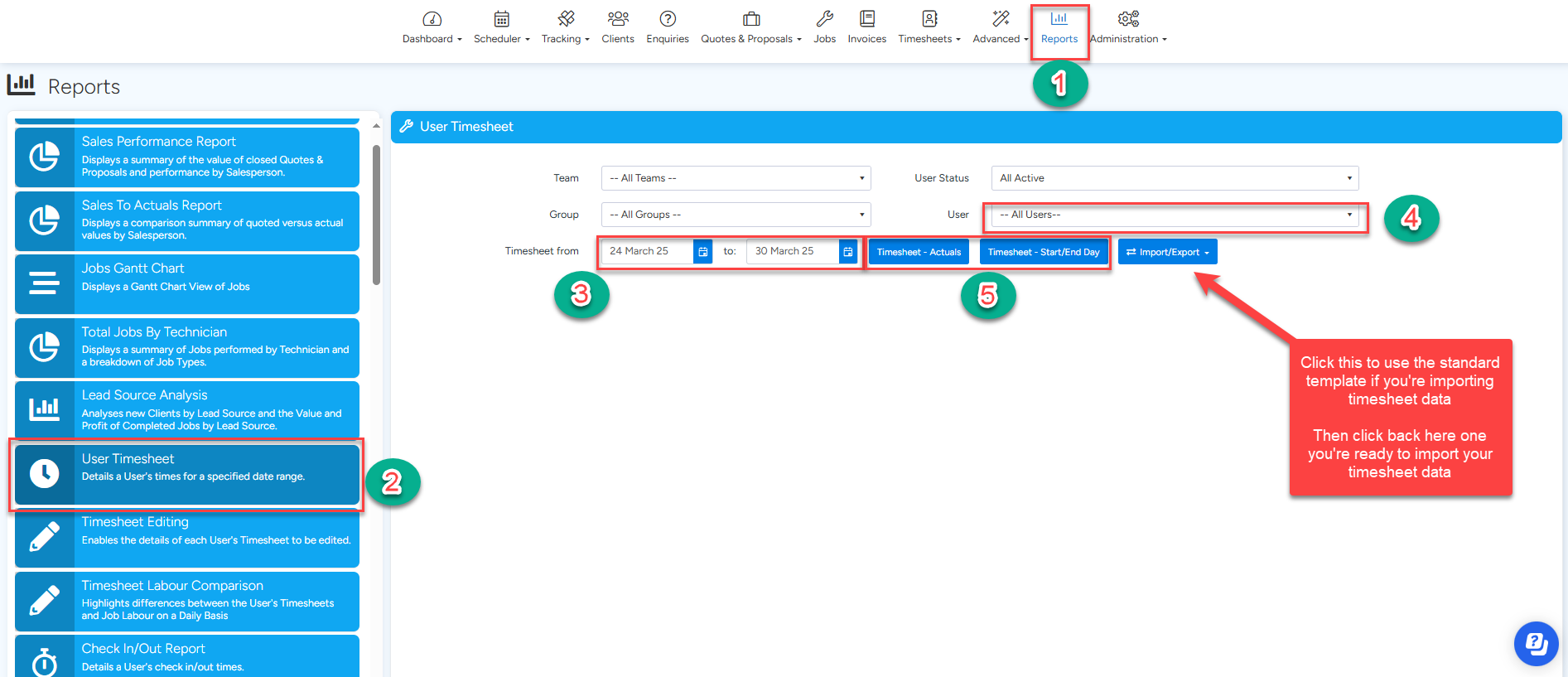Click the Clients people icon

(617, 19)
